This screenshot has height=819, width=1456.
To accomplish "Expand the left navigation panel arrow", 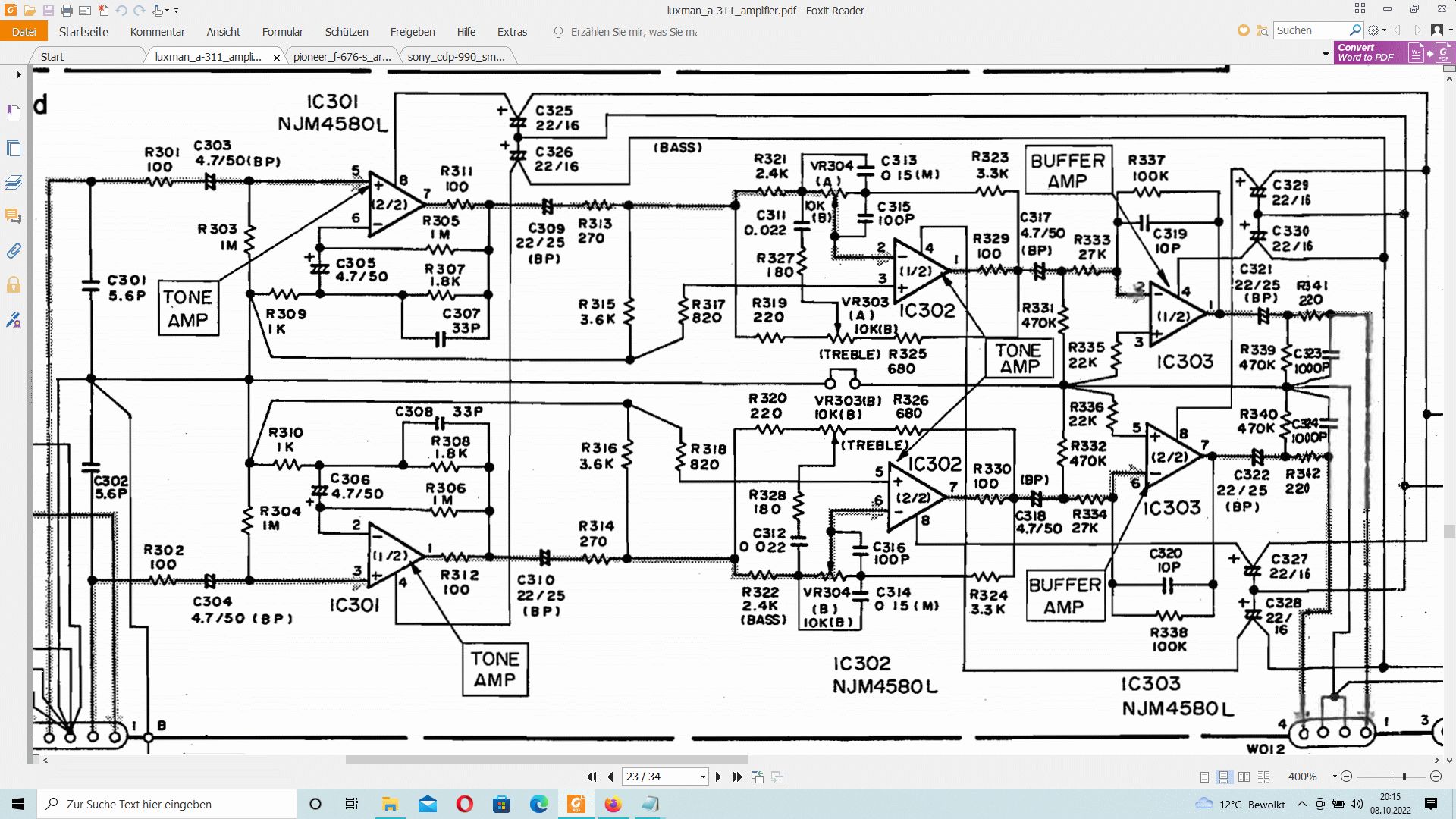I will pyautogui.click(x=19, y=74).
